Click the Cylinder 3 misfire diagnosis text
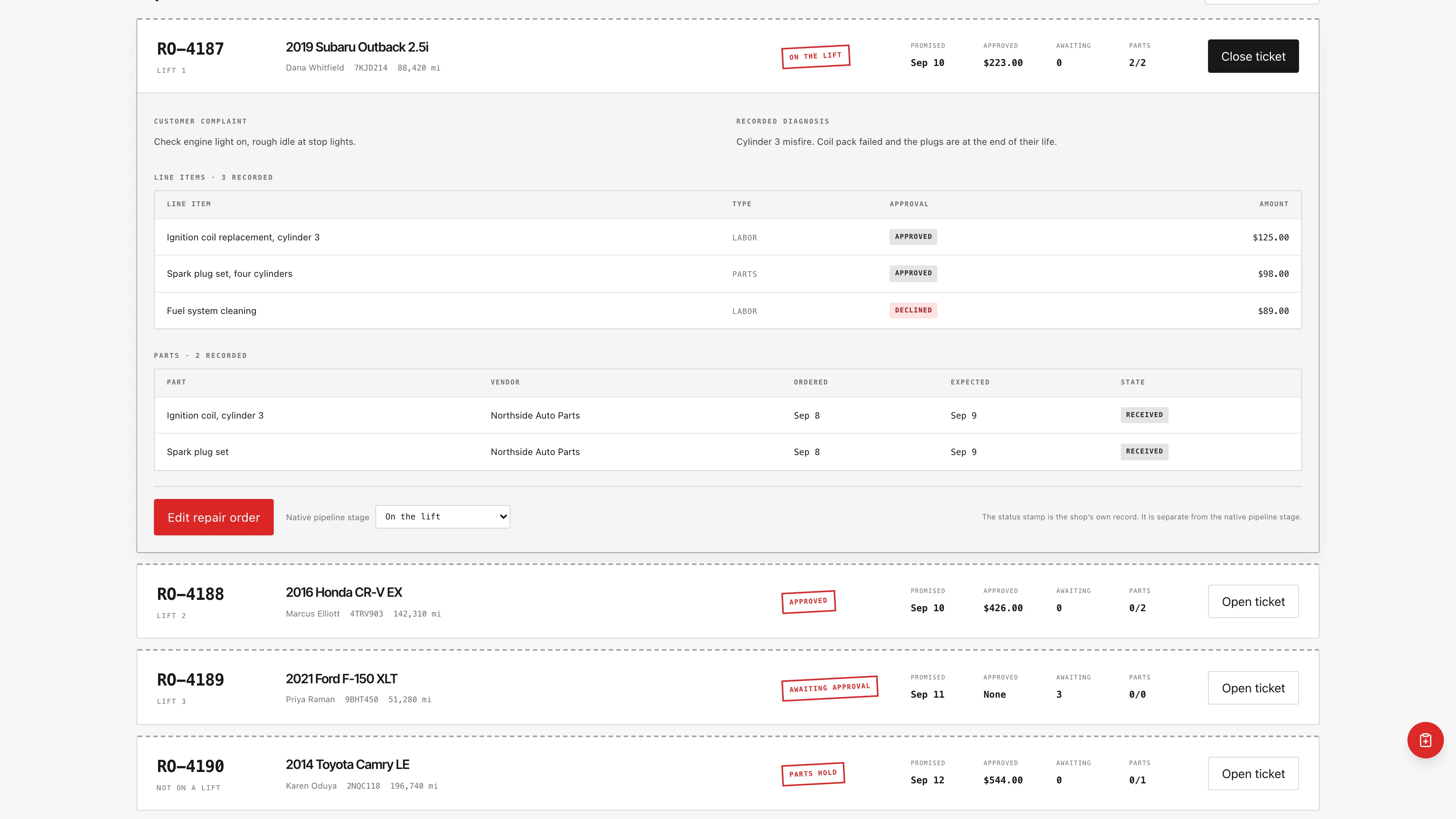 click(896, 142)
